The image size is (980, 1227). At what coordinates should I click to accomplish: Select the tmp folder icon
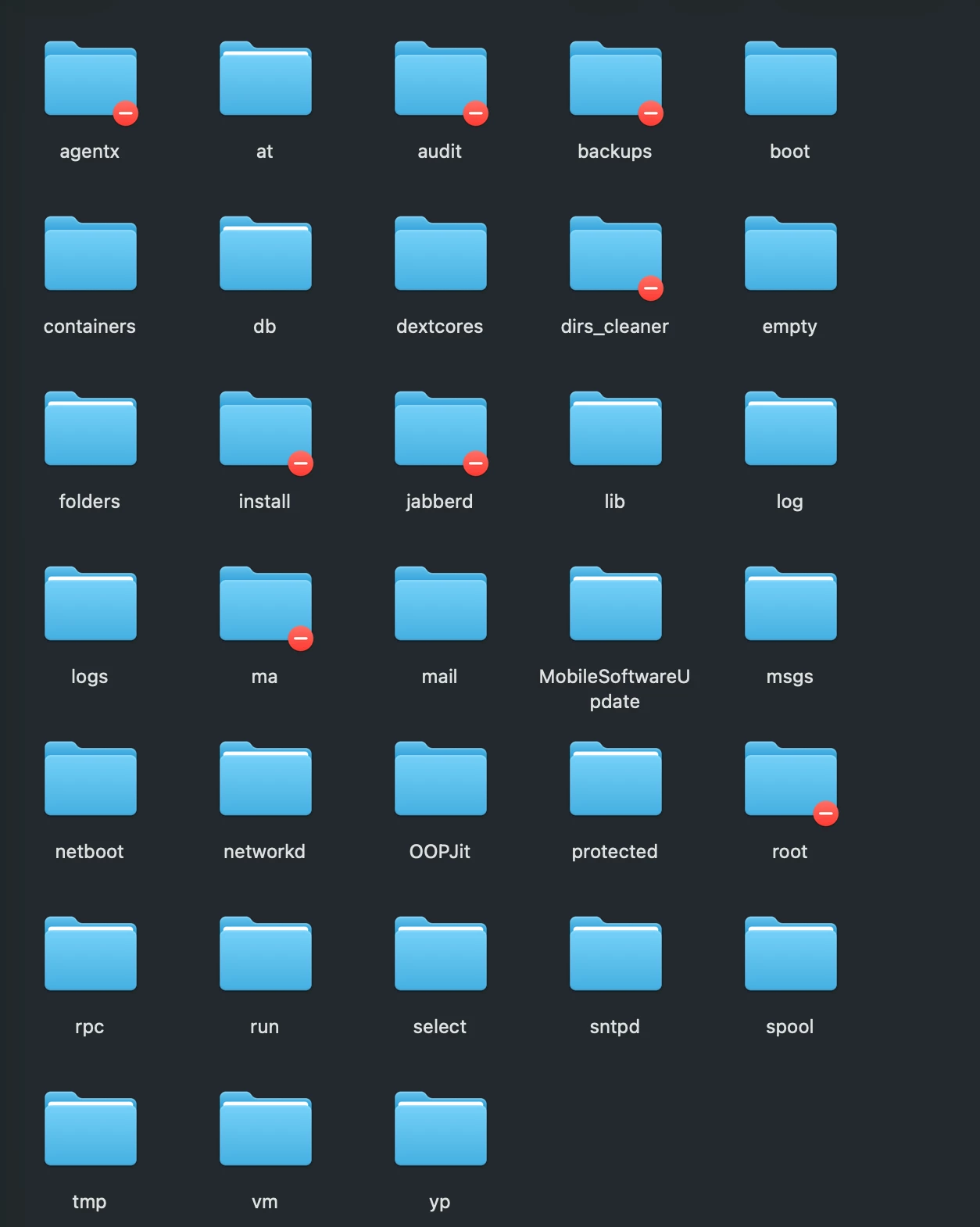[91, 1129]
